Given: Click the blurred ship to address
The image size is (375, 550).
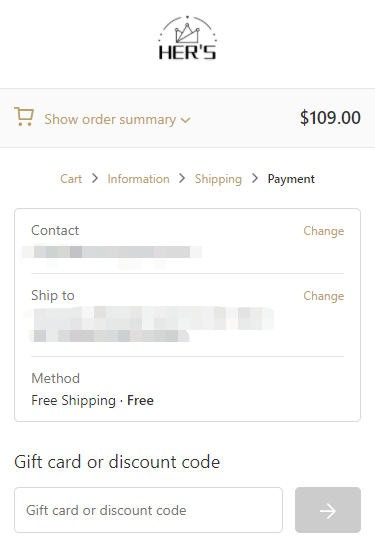Looking at the screenshot, I should tap(147, 325).
